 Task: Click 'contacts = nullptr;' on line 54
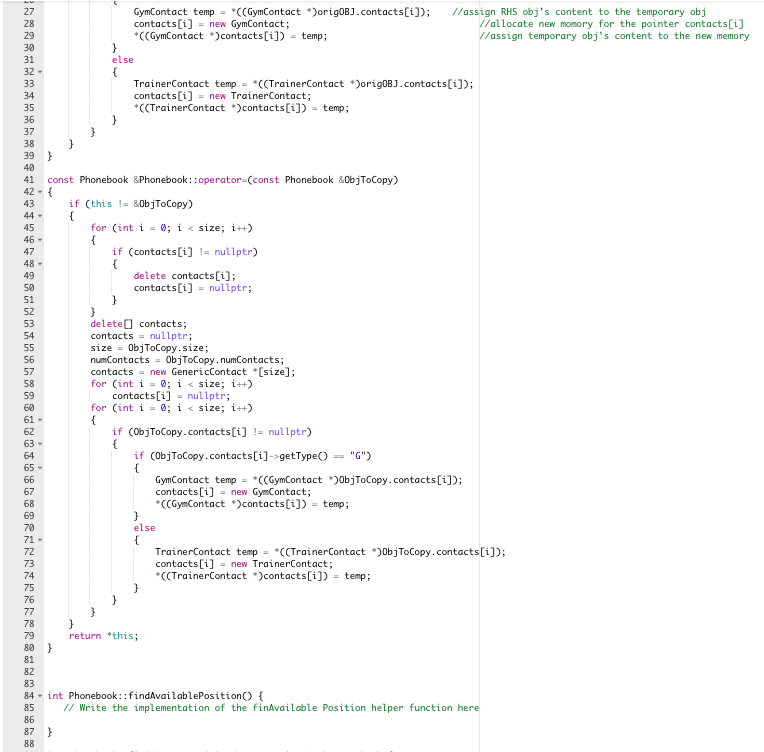click(x=141, y=336)
